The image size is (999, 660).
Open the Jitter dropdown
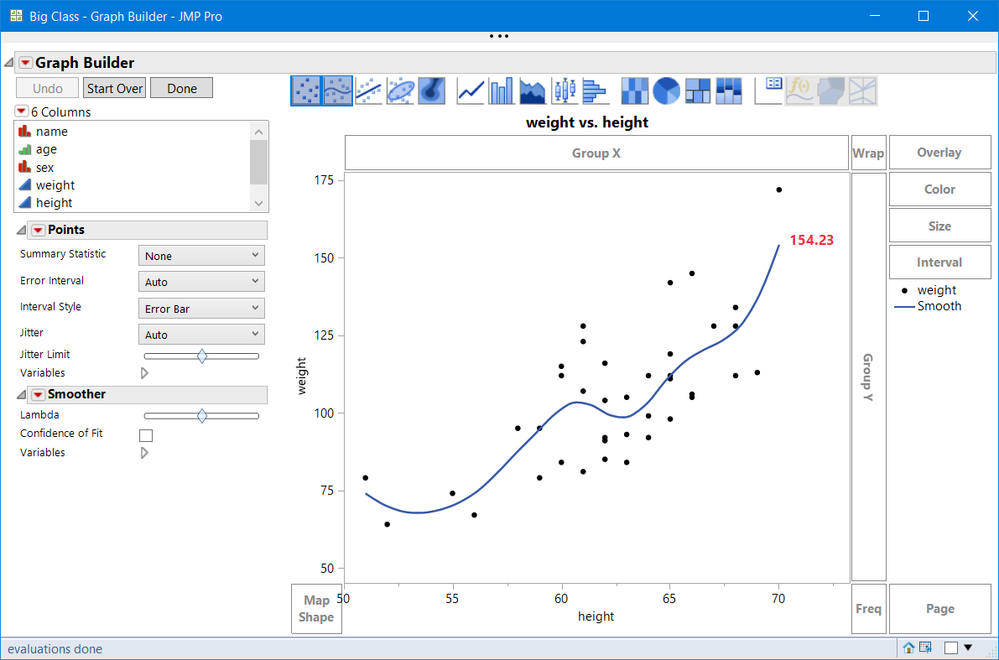pyautogui.click(x=201, y=334)
